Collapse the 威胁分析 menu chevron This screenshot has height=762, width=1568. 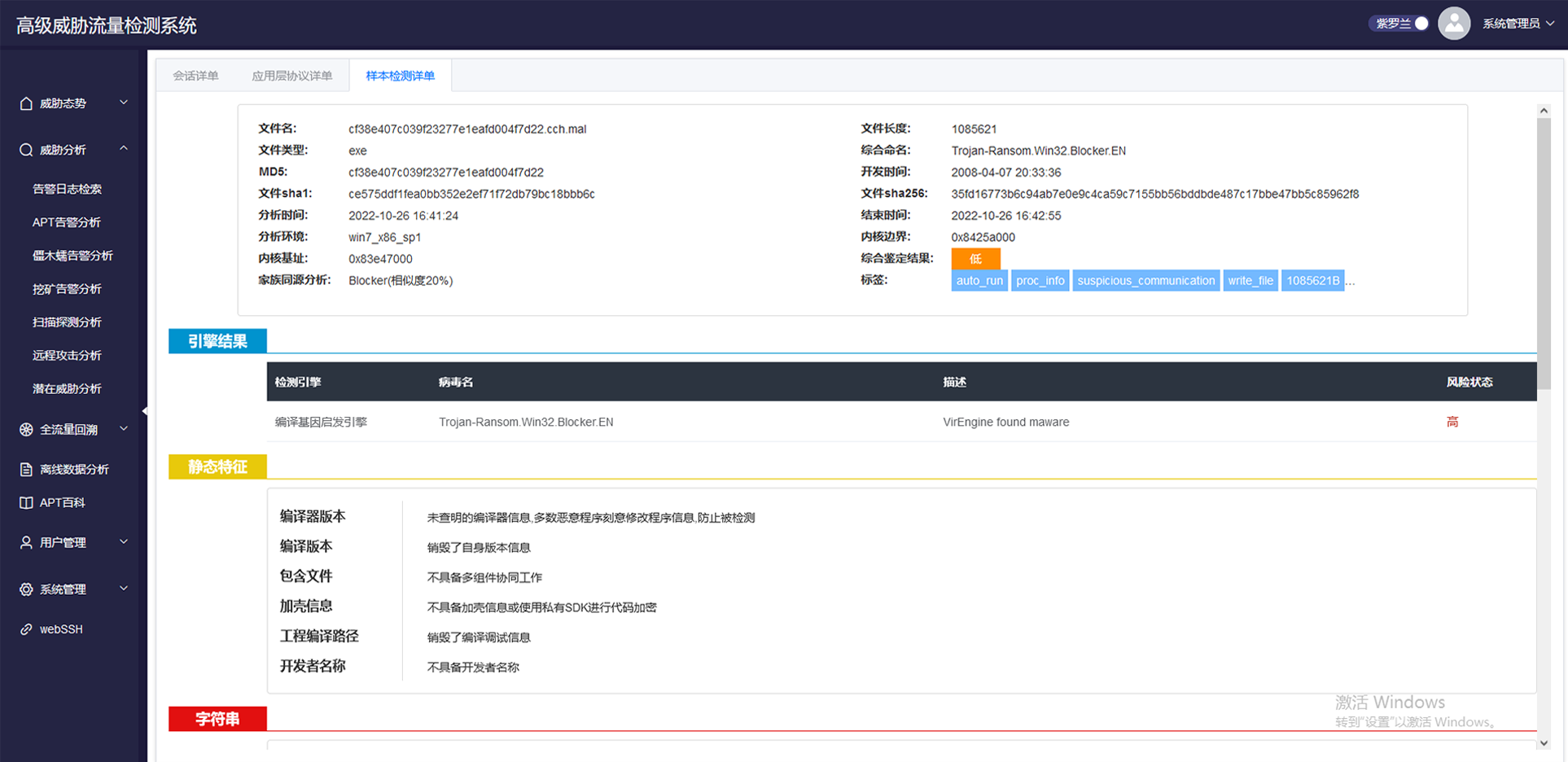[124, 149]
